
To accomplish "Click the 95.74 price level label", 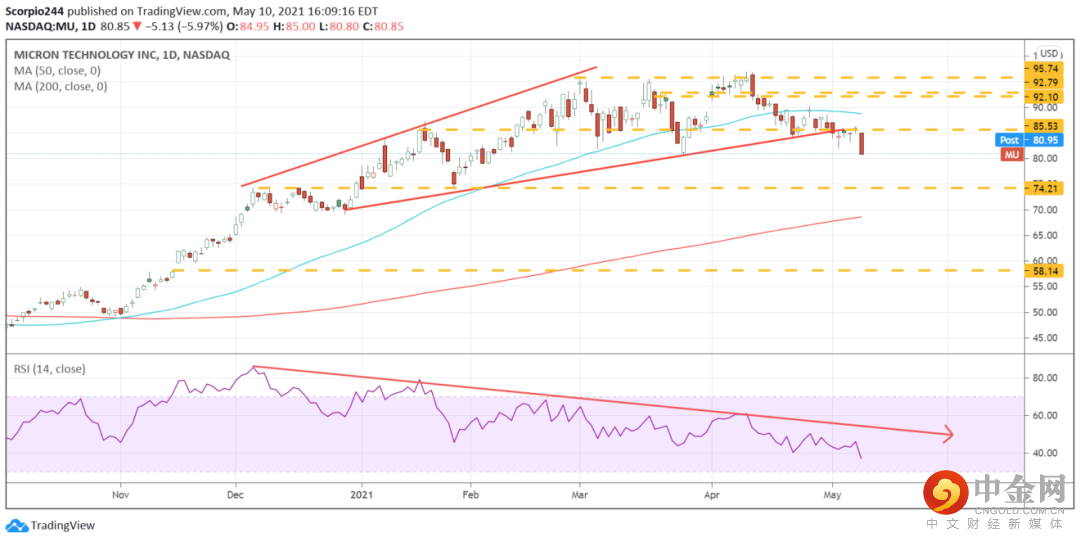I will pos(1045,68).
